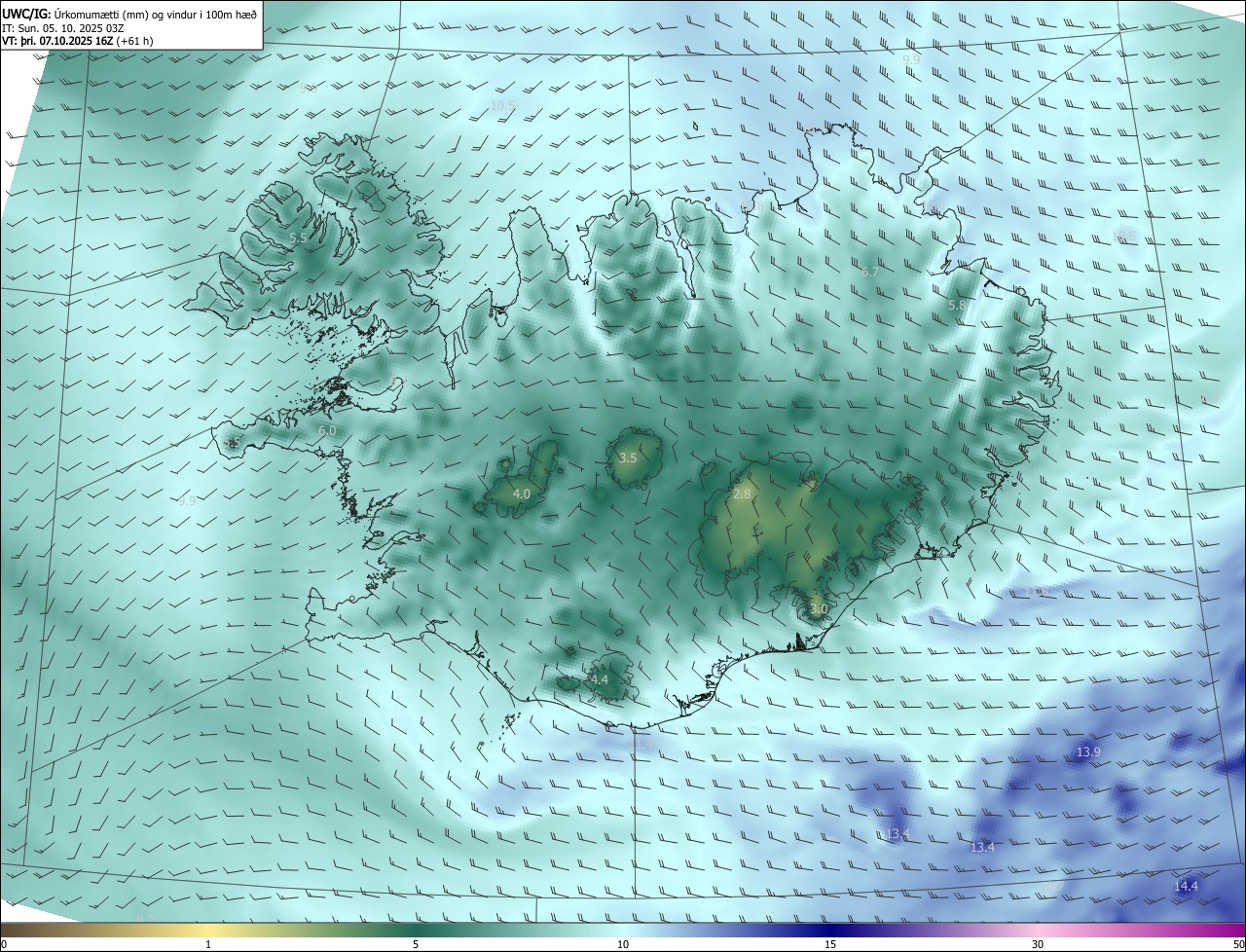Click the '4.0' value on the map
This screenshot has width=1246, height=952.
click(522, 494)
